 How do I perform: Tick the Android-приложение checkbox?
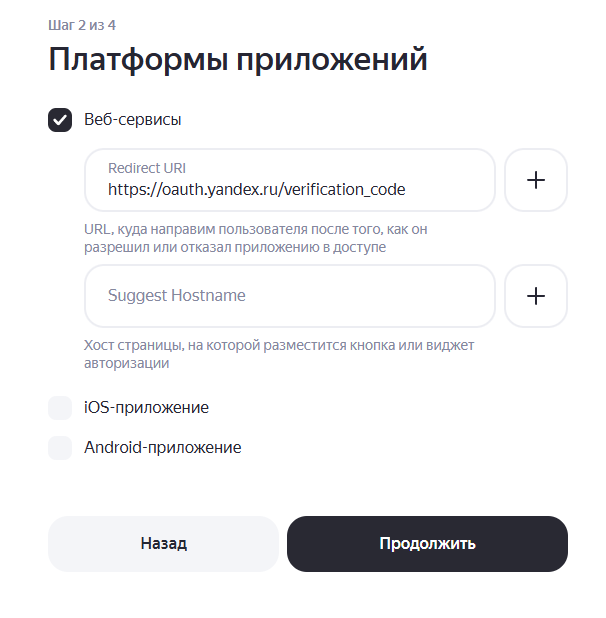60,448
